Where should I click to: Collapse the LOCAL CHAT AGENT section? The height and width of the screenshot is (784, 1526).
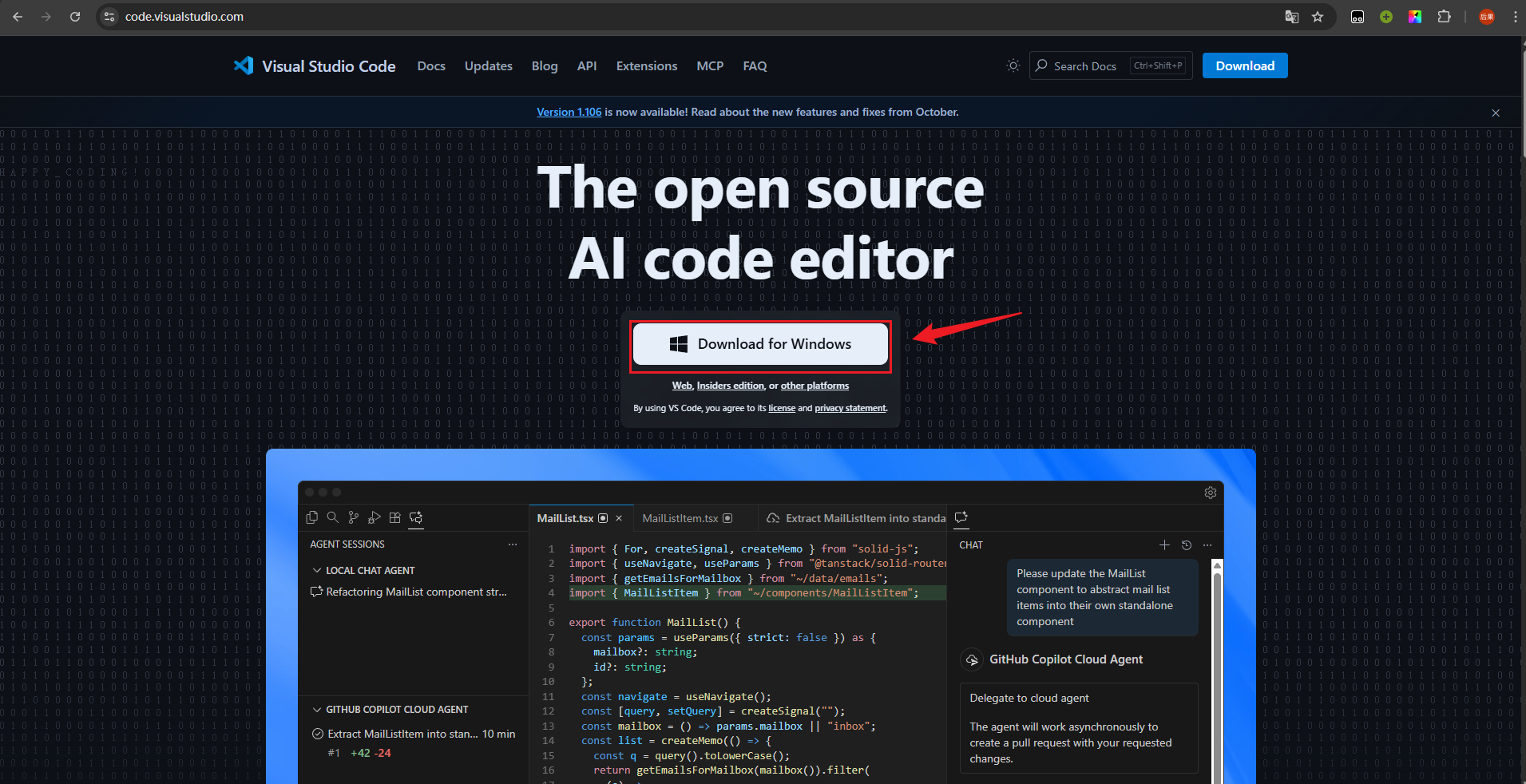click(316, 570)
